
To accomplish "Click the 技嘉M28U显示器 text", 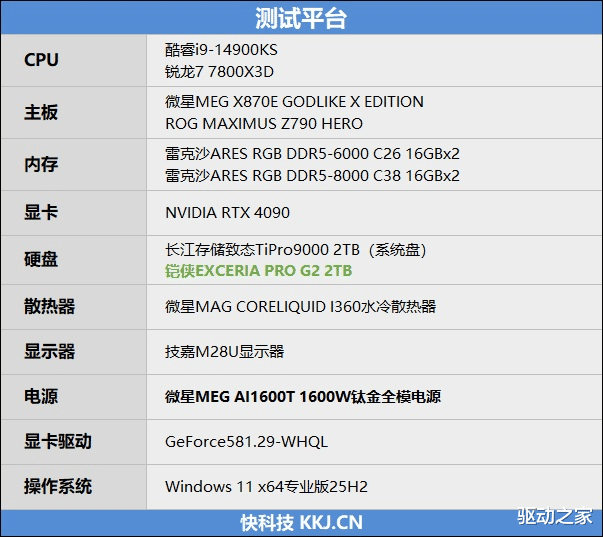I will [x=225, y=352].
